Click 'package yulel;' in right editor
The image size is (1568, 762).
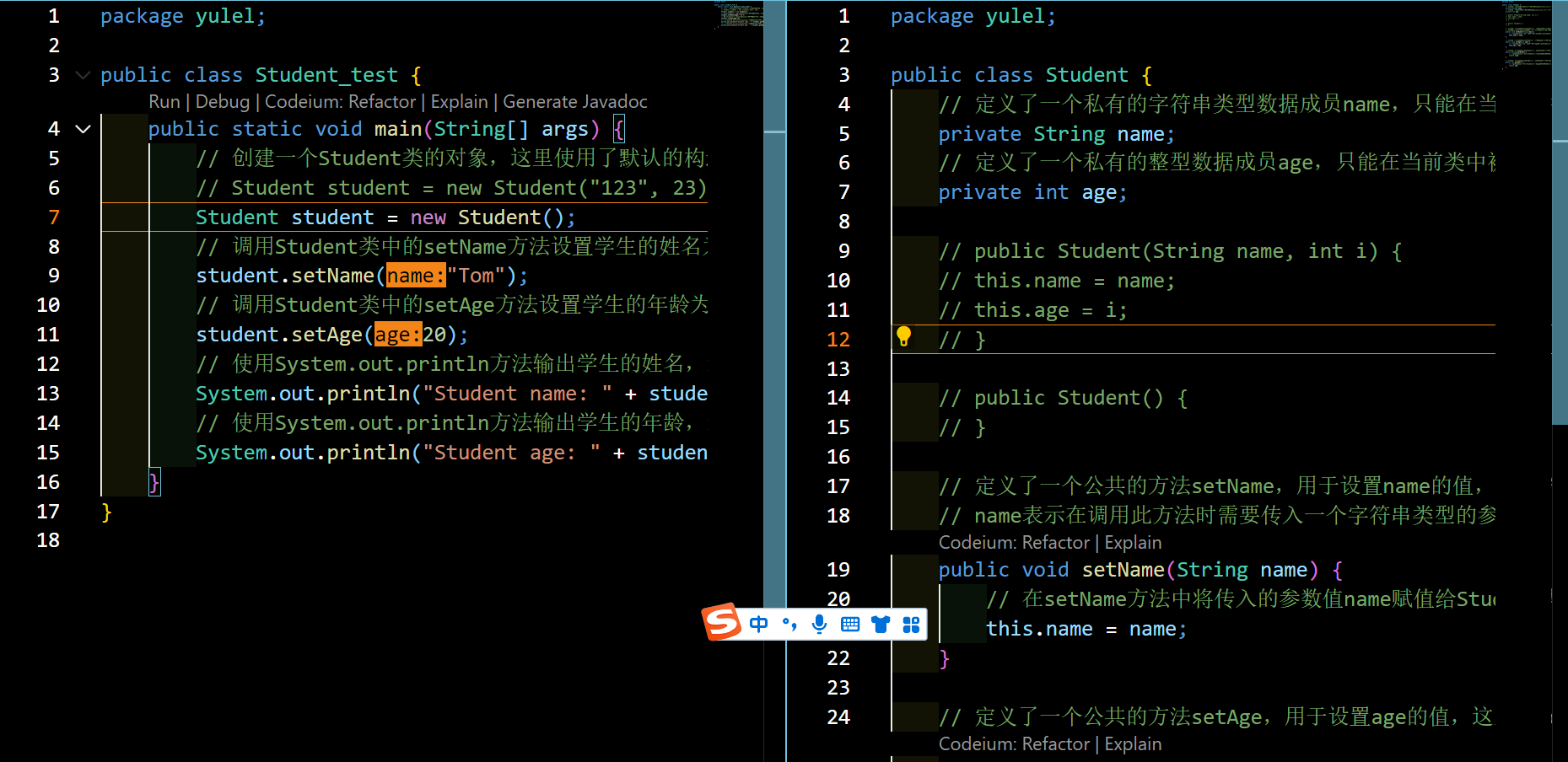pos(973,16)
